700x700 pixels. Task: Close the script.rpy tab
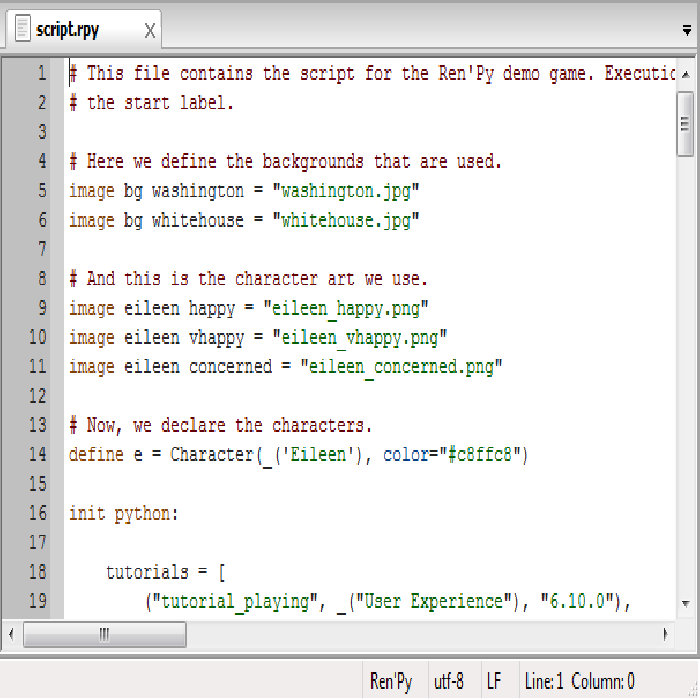pyautogui.click(x=150, y=31)
